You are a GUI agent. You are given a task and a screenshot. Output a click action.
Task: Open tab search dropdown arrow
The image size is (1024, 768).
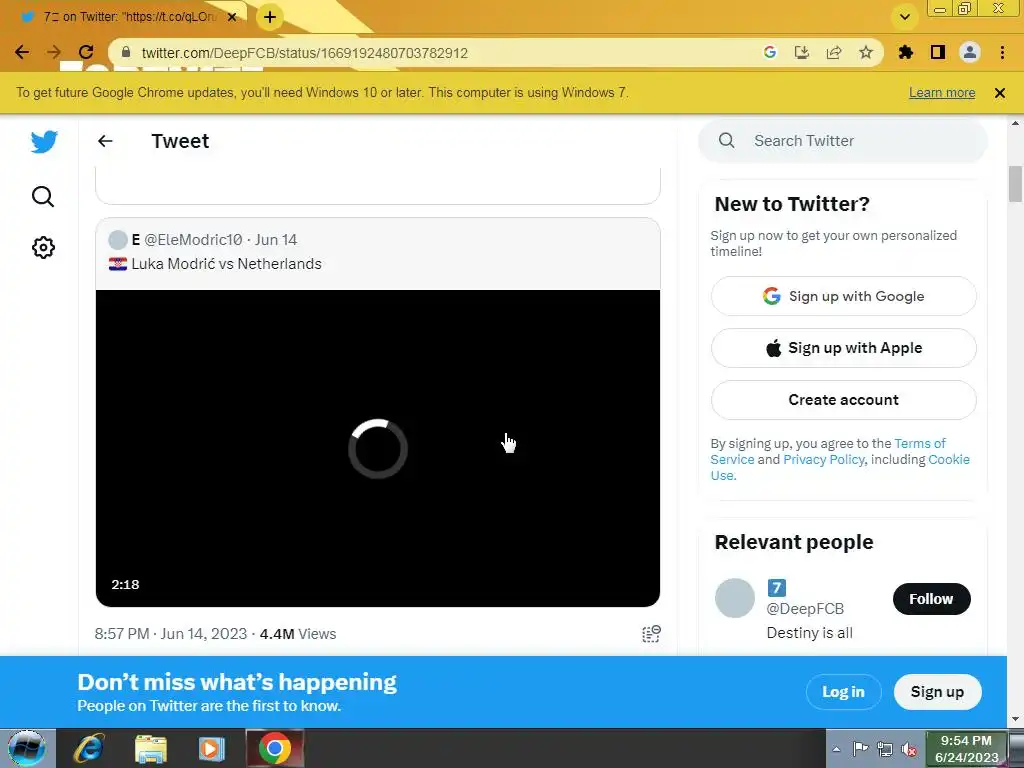point(905,17)
